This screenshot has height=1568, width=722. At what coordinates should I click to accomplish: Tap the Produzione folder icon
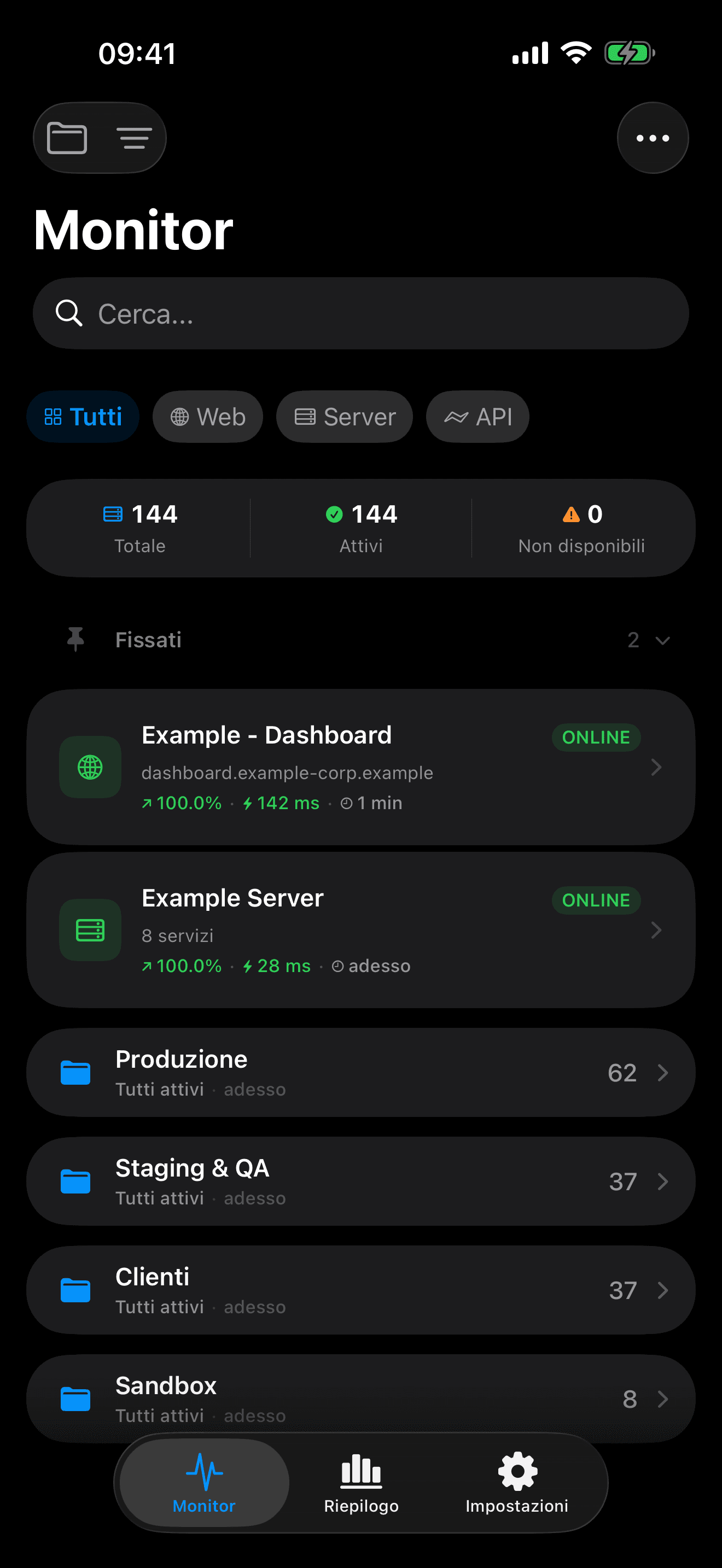pos(75,1073)
